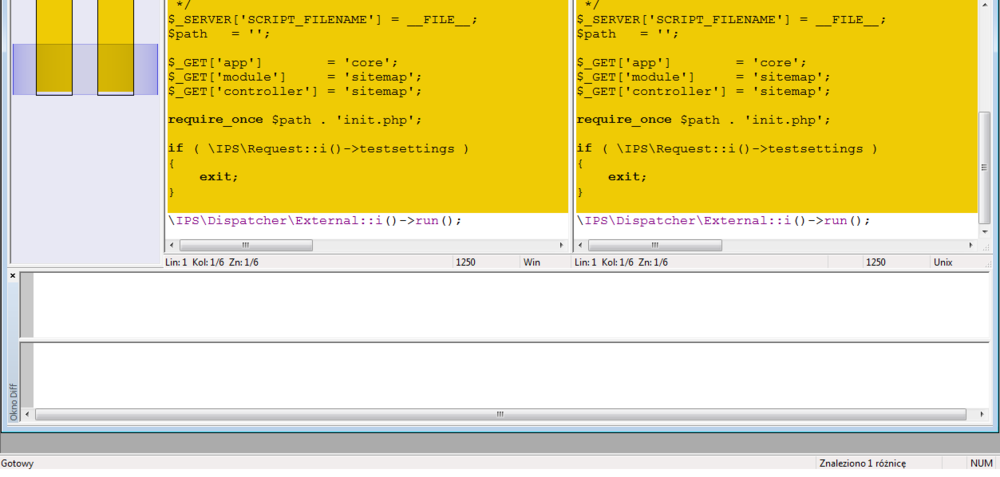This screenshot has width=1000, height=477.
Task: Click the left pane 1250 encoding indicator
Action: coord(465,262)
